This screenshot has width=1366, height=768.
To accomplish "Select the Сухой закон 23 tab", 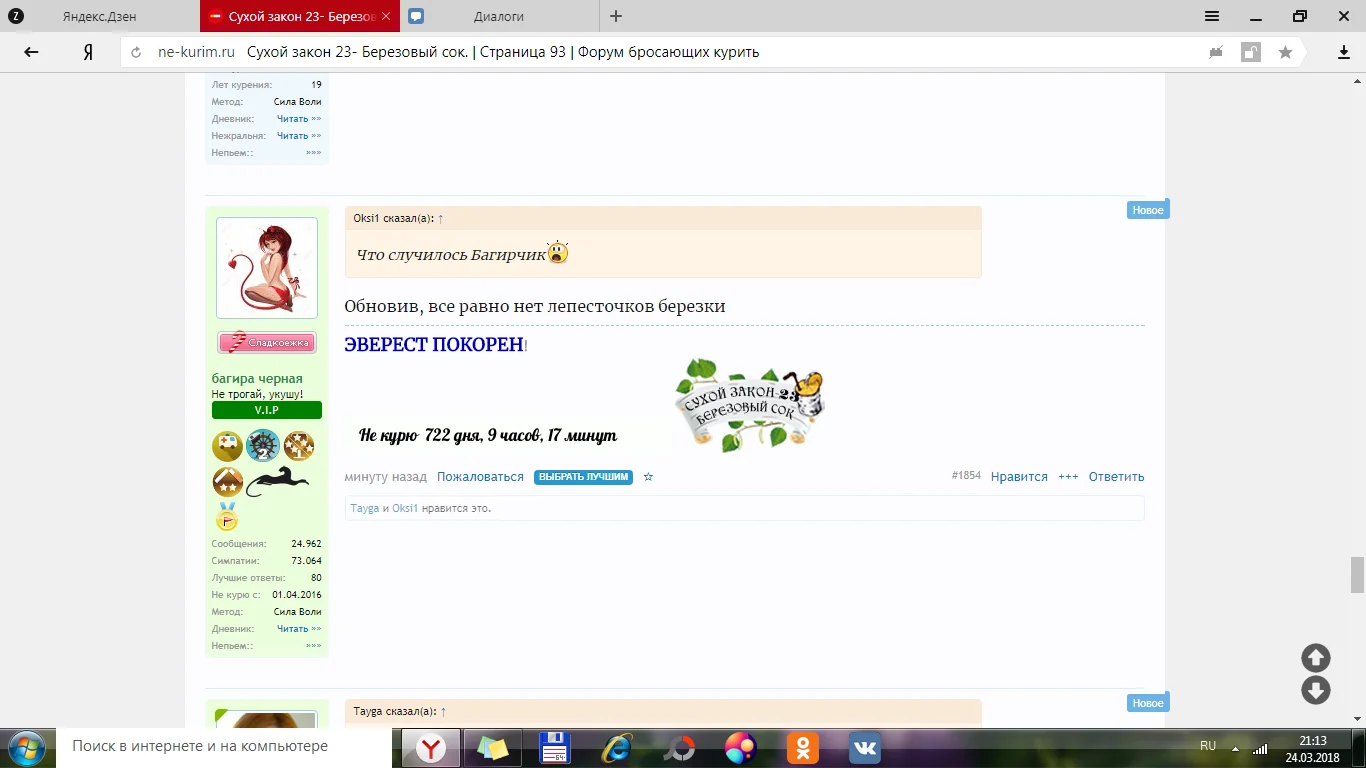I will (x=300, y=16).
